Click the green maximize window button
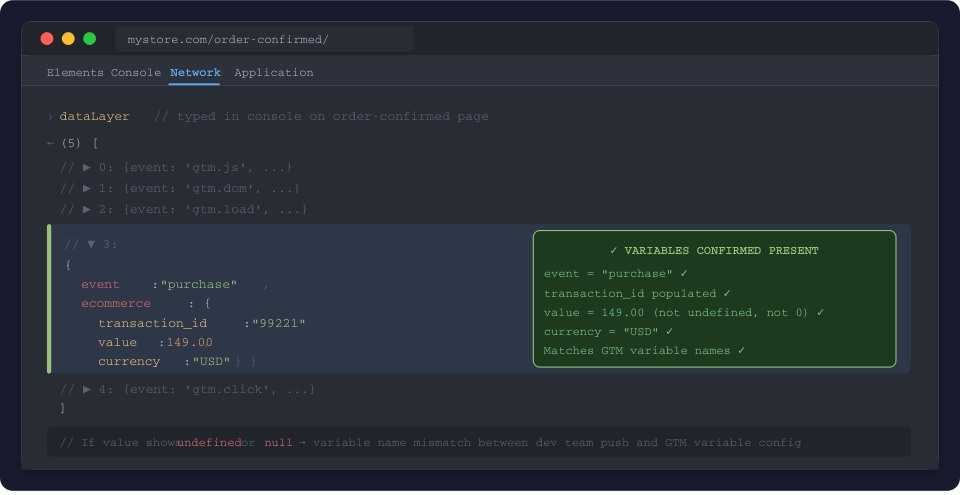 click(x=90, y=39)
